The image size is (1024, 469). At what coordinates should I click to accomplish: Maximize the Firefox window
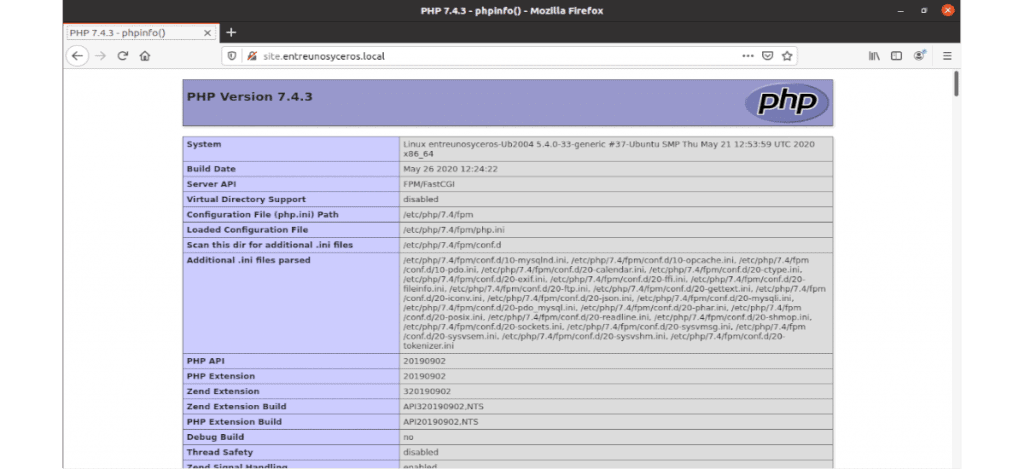pos(923,10)
